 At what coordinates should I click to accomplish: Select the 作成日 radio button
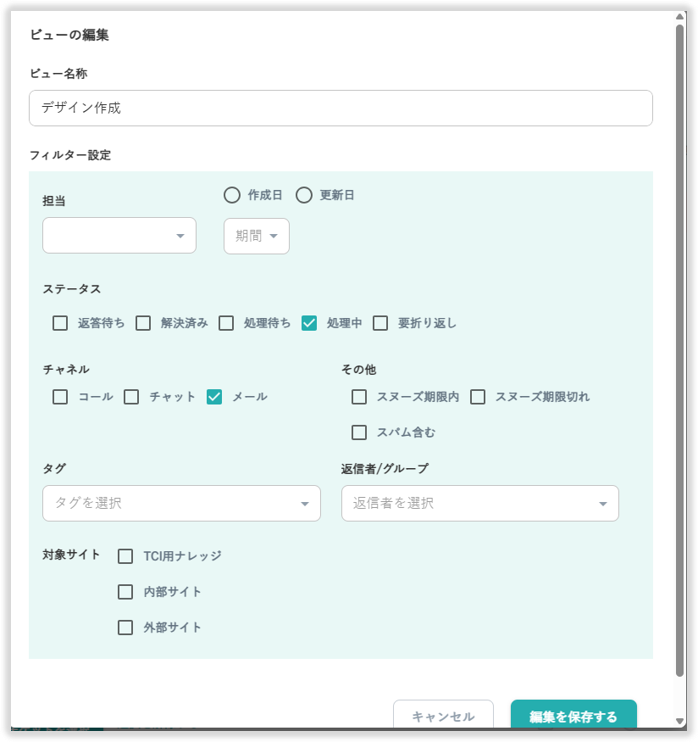[232, 195]
